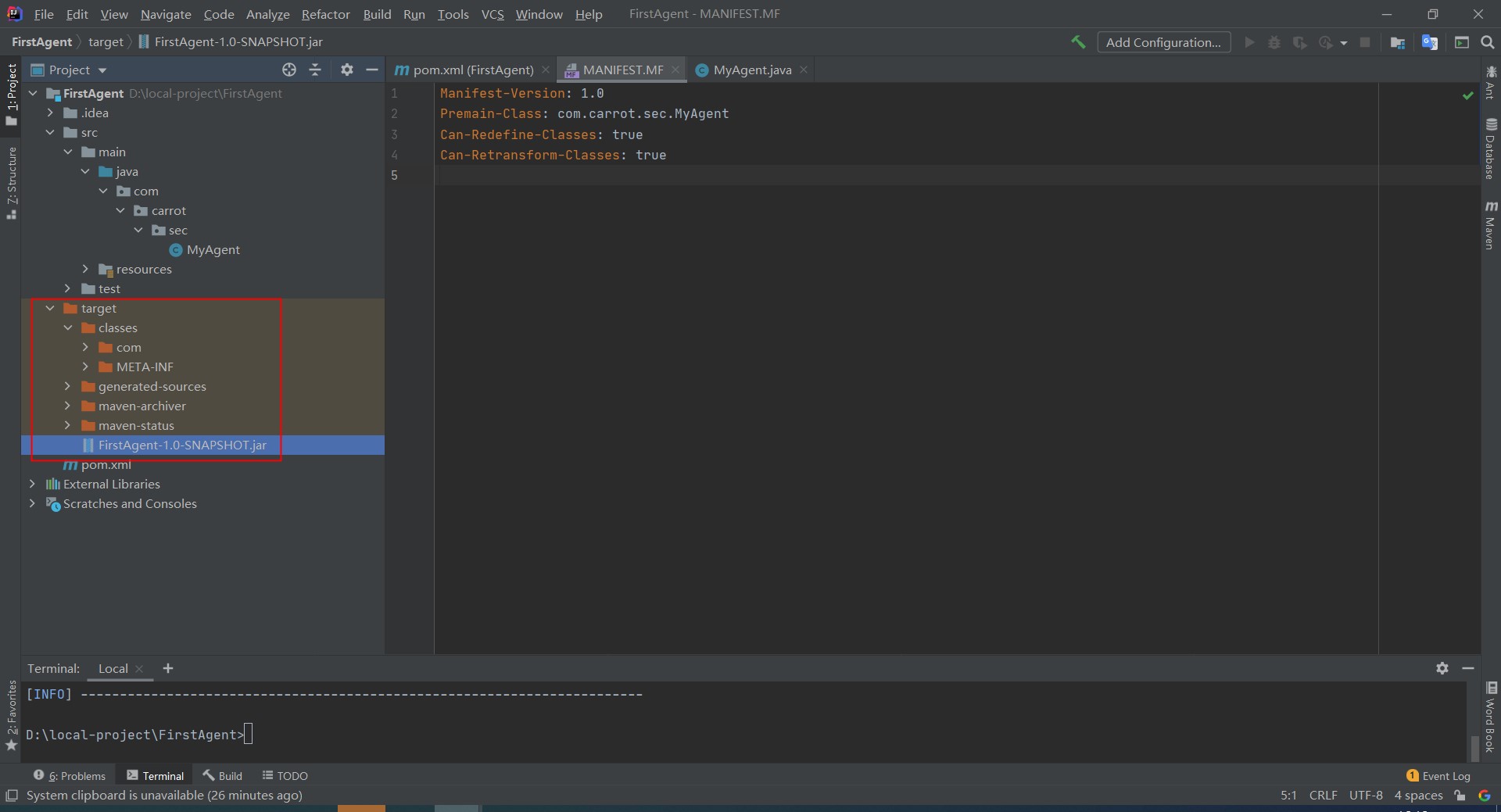Expand the External Libraries node
Image resolution: width=1501 pixels, height=812 pixels.
coord(32,484)
